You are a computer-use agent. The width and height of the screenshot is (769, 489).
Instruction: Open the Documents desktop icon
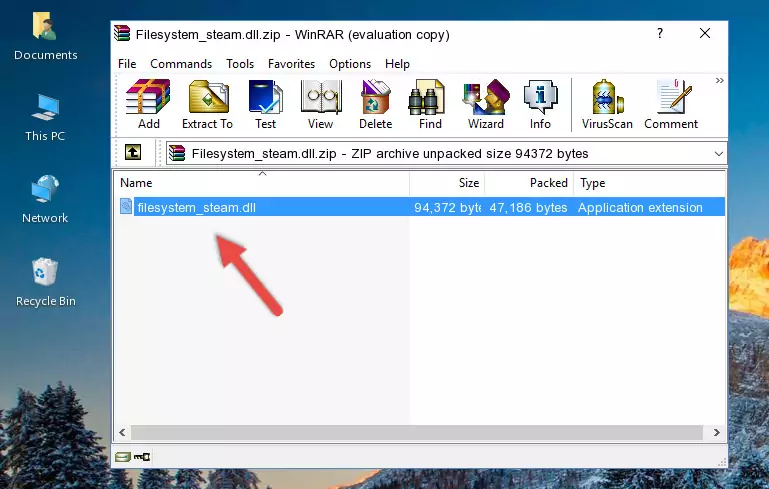(x=46, y=37)
